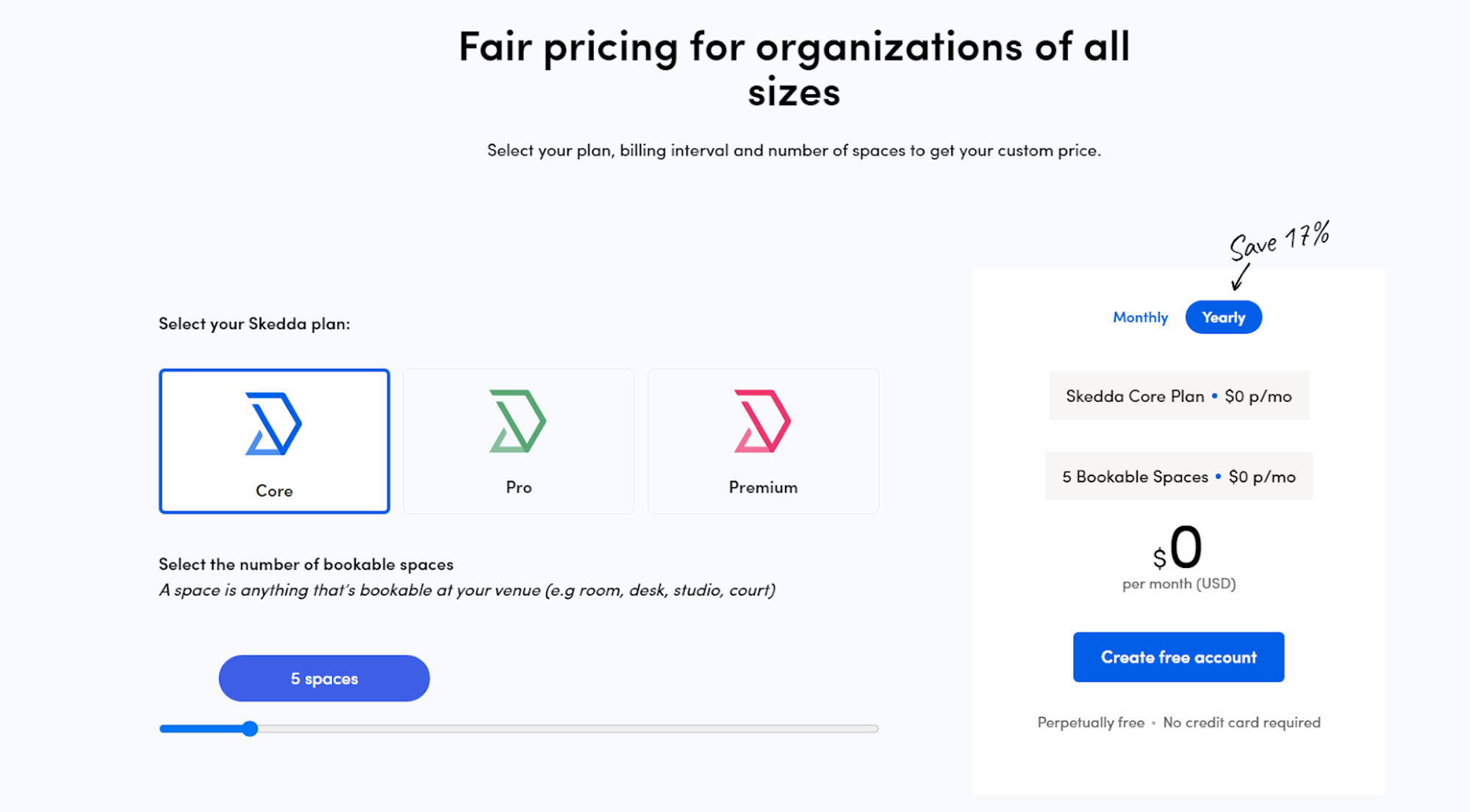Viewport: 1470px width, 812px height.
Task: Switch billing to Monthly
Action: click(x=1140, y=317)
